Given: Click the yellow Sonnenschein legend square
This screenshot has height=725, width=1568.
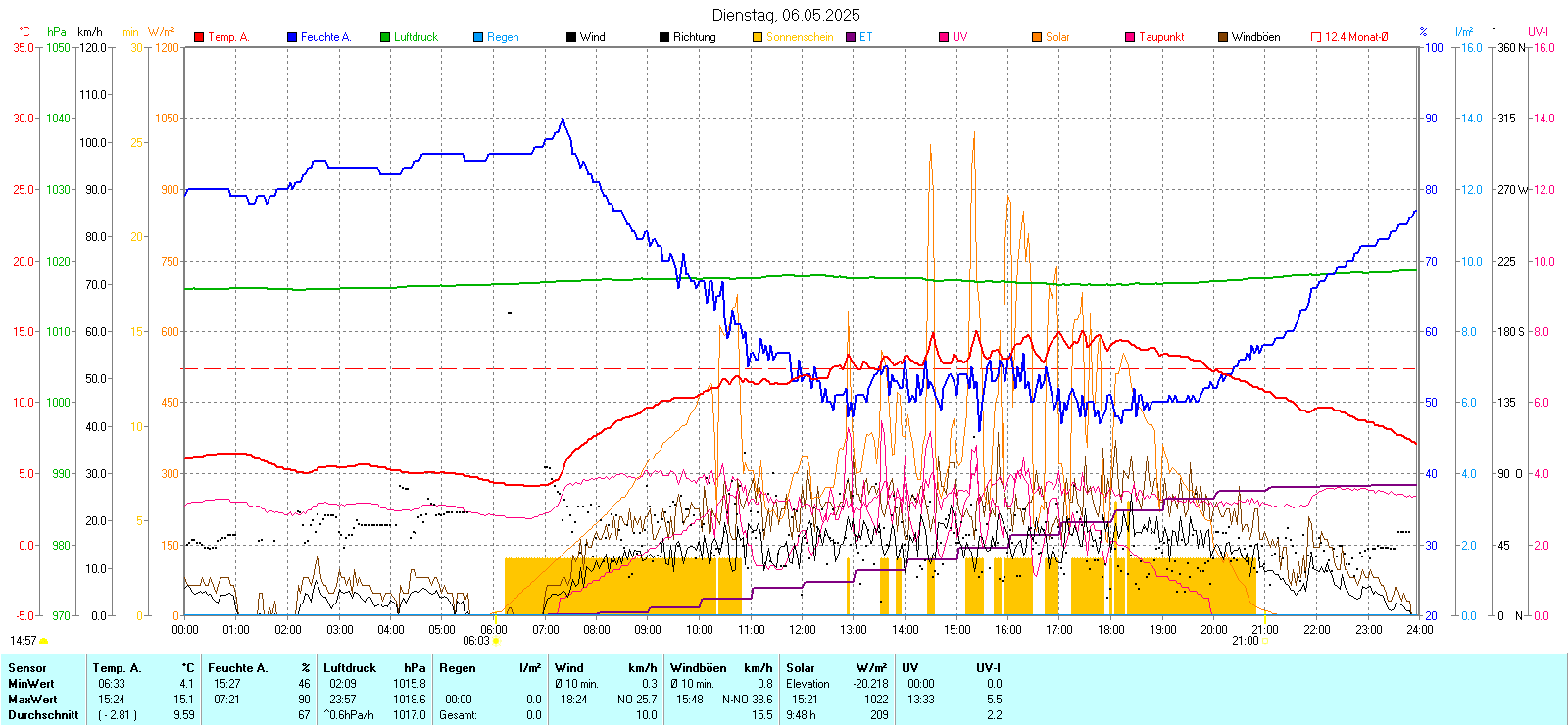Looking at the screenshot, I should [758, 37].
